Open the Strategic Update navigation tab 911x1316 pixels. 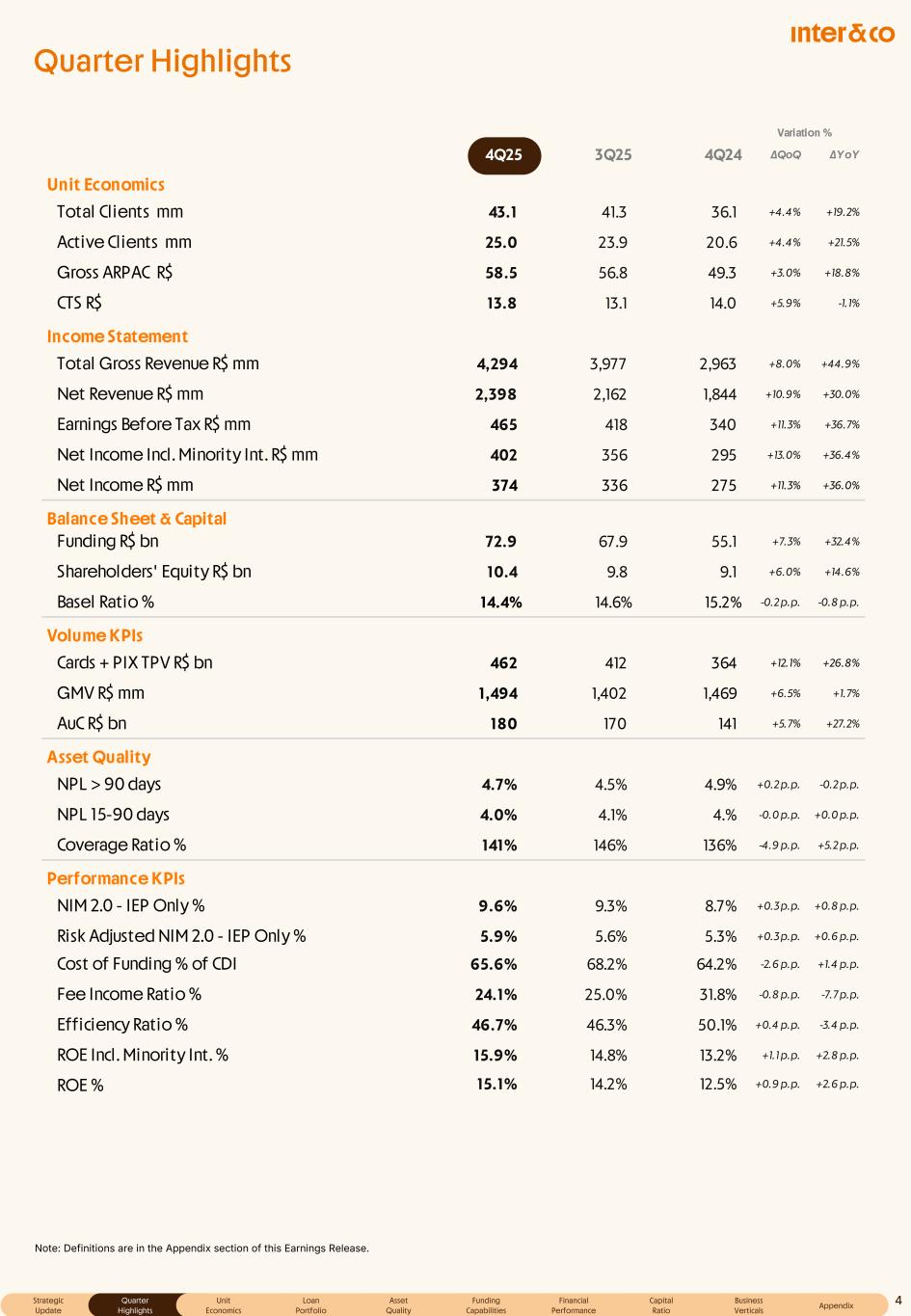point(48,1305)
